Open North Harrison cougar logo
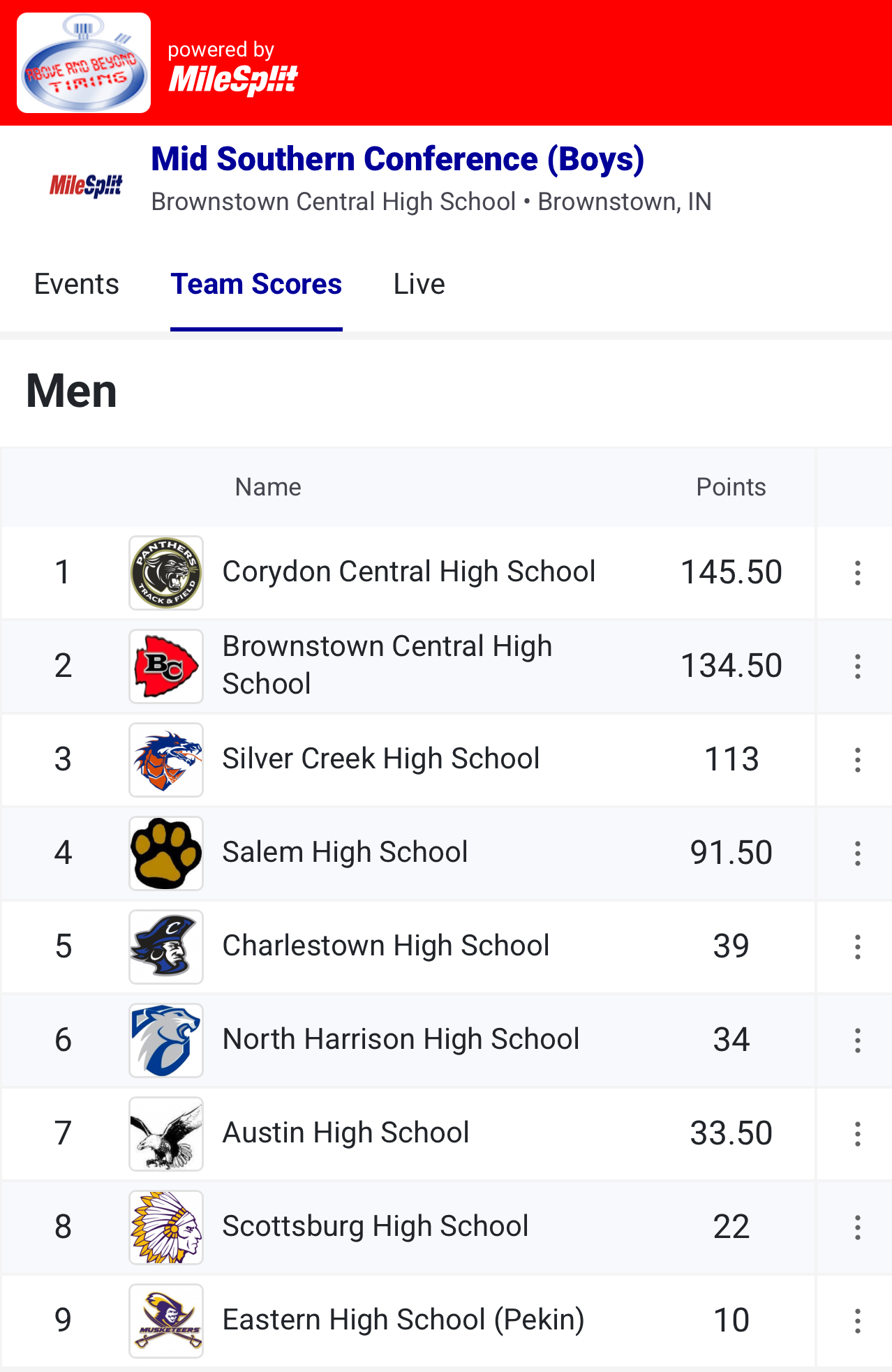 tap(166, 1041)
